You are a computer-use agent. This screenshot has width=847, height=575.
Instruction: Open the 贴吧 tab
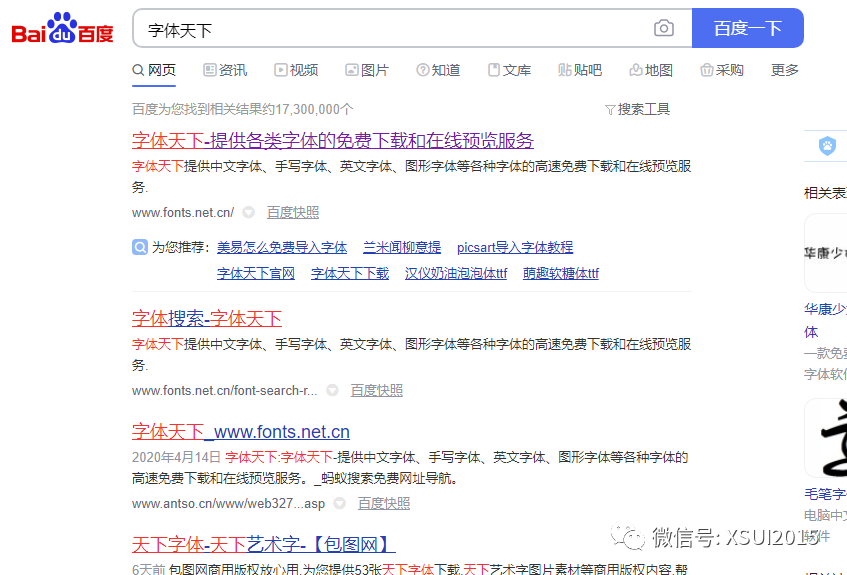tap(580, 70)
